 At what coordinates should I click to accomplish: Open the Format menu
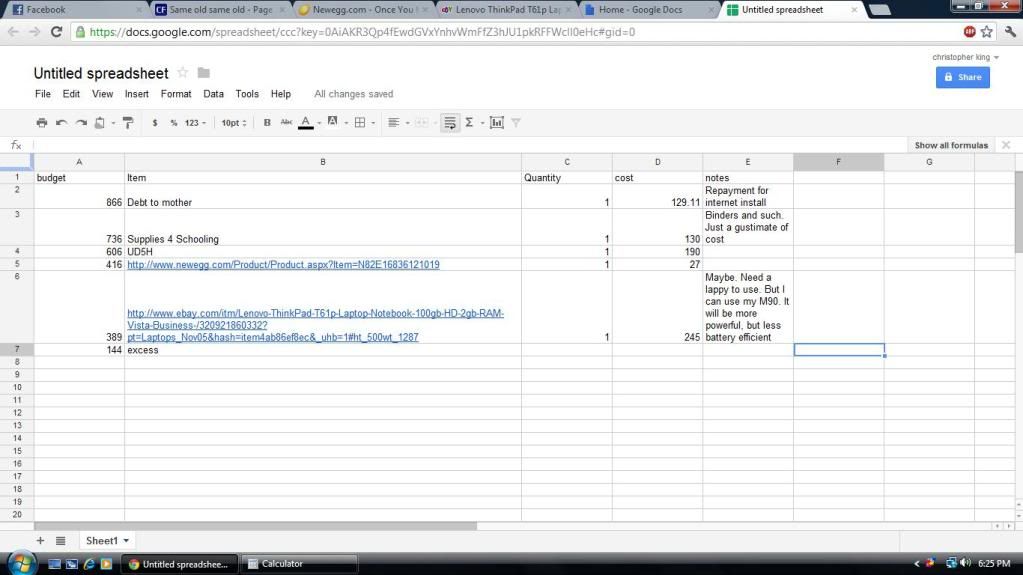[x=176, y=94]
